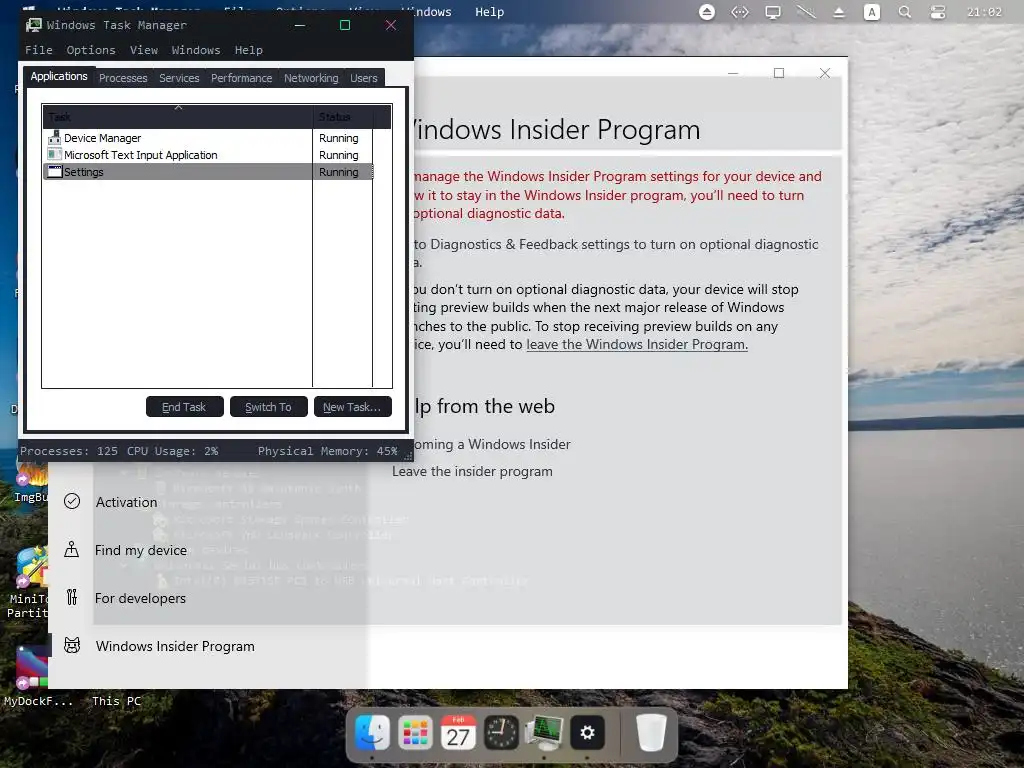Click the Activation checkmark icon in Settings

(72, 502)
